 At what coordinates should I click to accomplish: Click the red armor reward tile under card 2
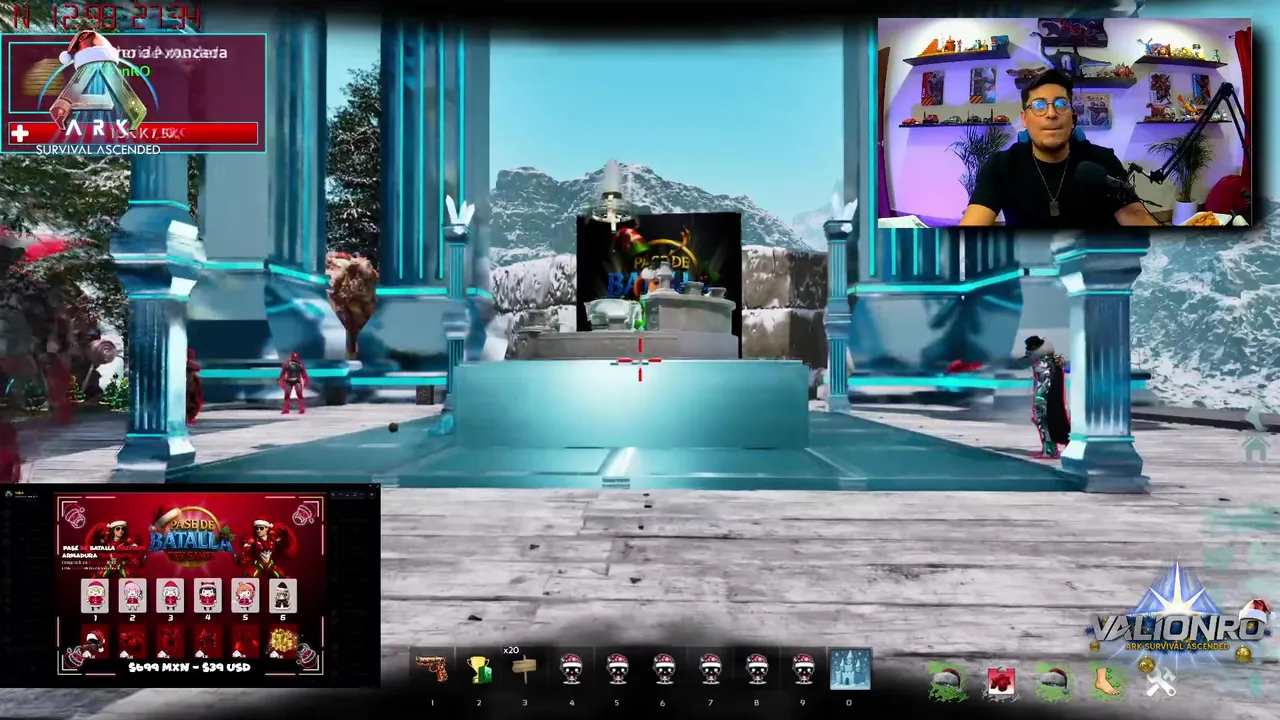pyautogui.click(x=132, y=641)
